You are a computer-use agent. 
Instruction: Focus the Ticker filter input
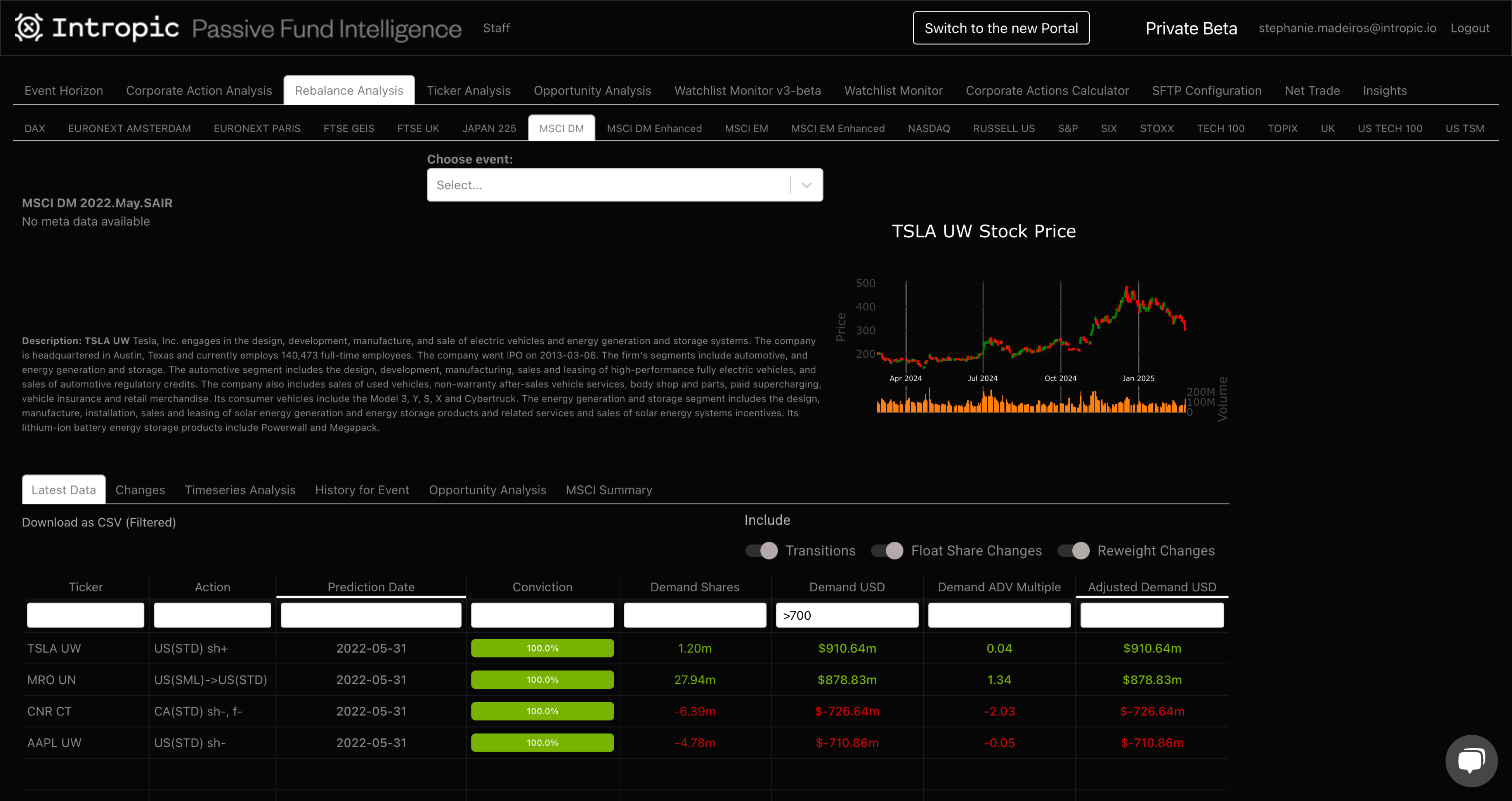click(x=86, y=616)
